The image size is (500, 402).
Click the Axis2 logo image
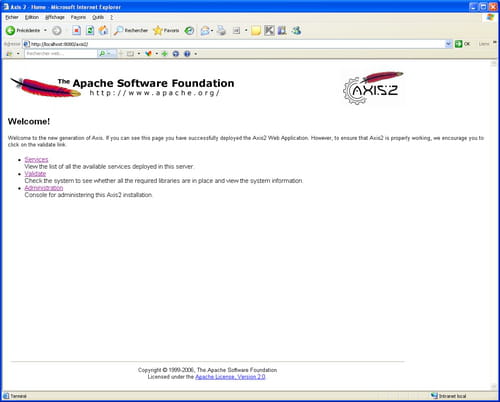point(373,88)
